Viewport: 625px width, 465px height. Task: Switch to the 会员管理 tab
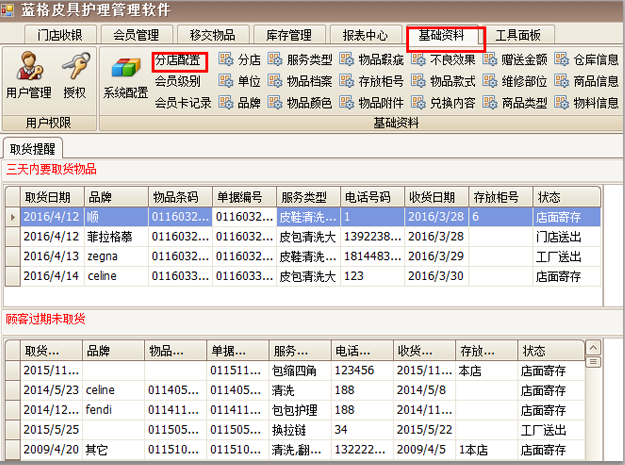135,36
